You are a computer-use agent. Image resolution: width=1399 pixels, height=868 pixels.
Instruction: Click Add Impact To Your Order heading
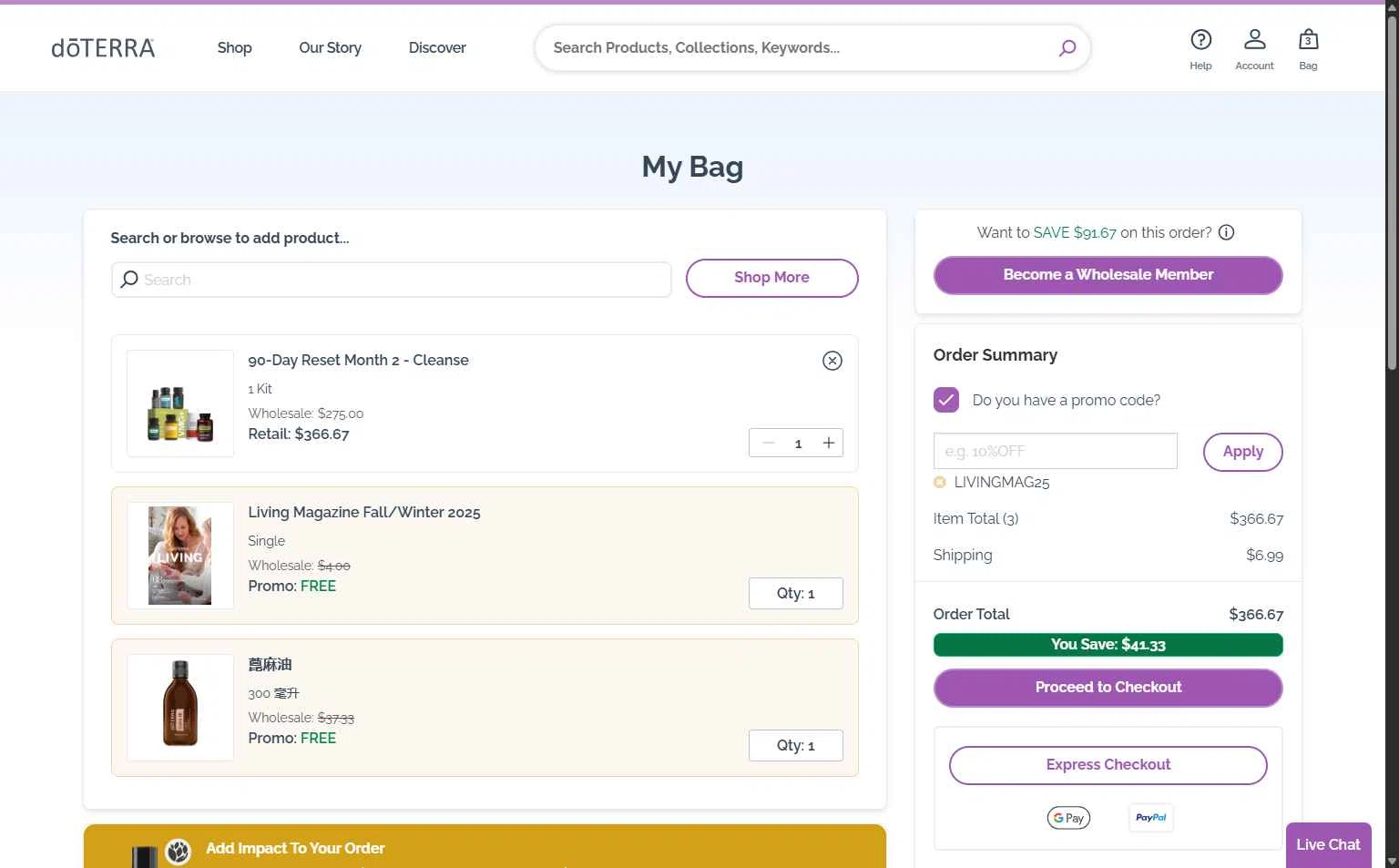(295, 848)
